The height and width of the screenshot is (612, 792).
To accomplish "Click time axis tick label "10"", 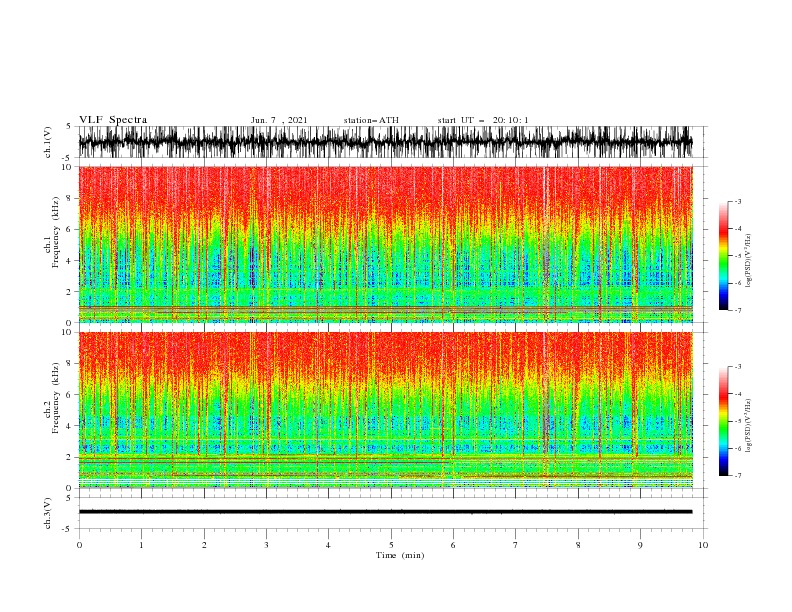I will click(703, 545).
